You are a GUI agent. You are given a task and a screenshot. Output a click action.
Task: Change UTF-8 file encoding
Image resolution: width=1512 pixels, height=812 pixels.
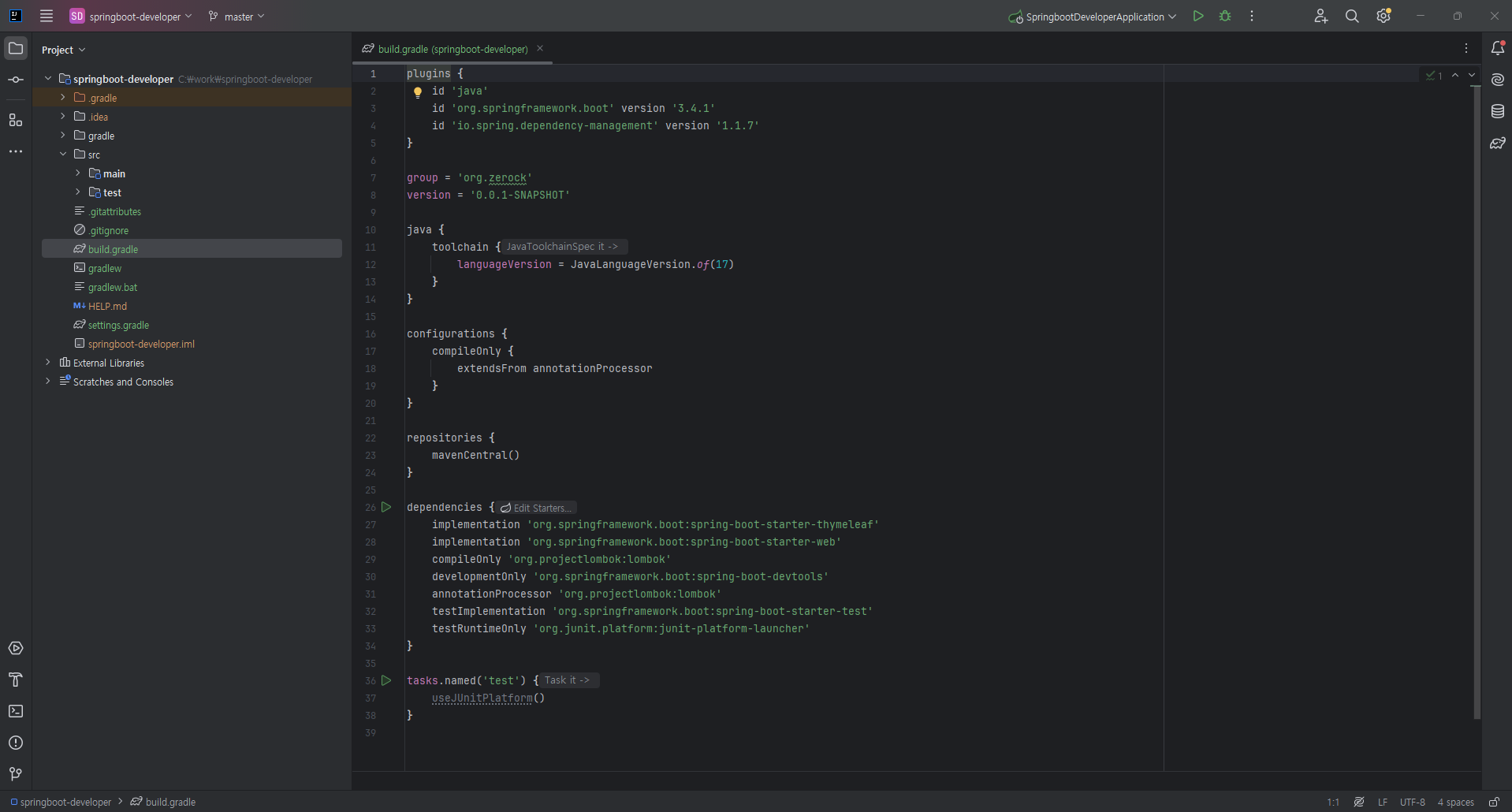(1413, 802)
